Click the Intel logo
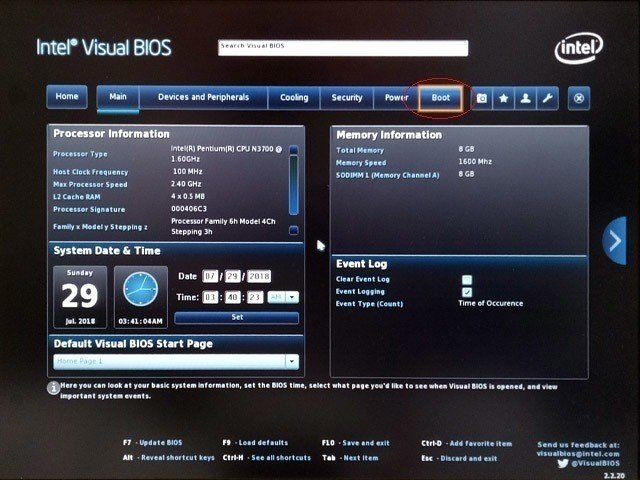 point(579,48)
